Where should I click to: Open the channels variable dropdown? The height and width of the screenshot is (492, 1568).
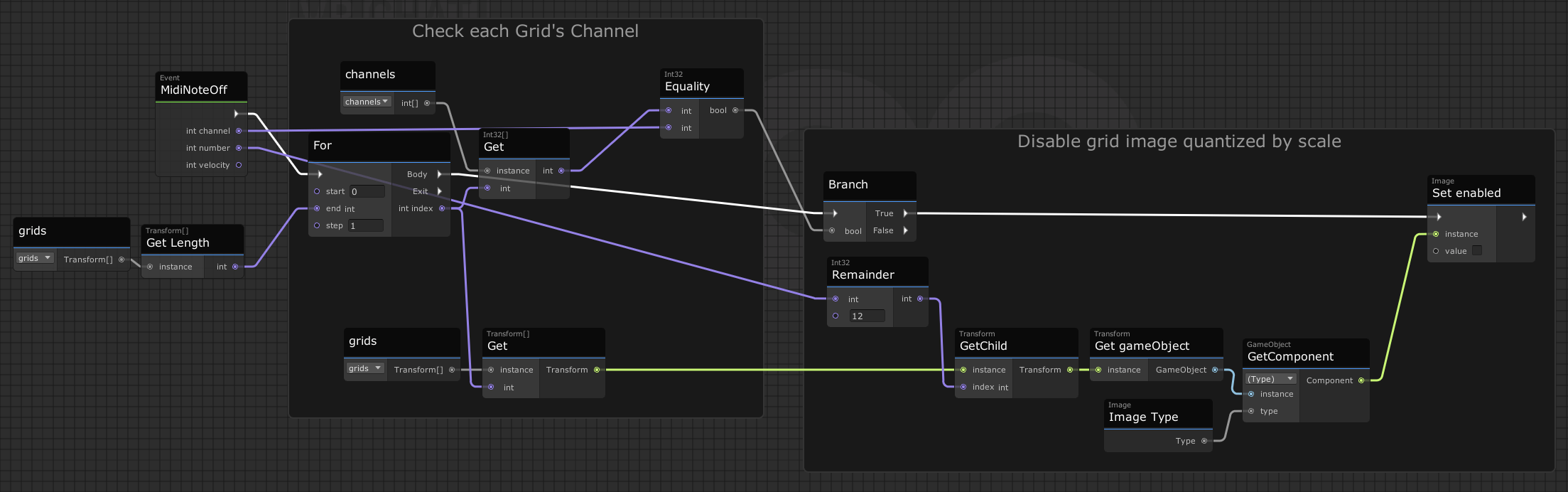pyautogui.click(x=366, y=102)
